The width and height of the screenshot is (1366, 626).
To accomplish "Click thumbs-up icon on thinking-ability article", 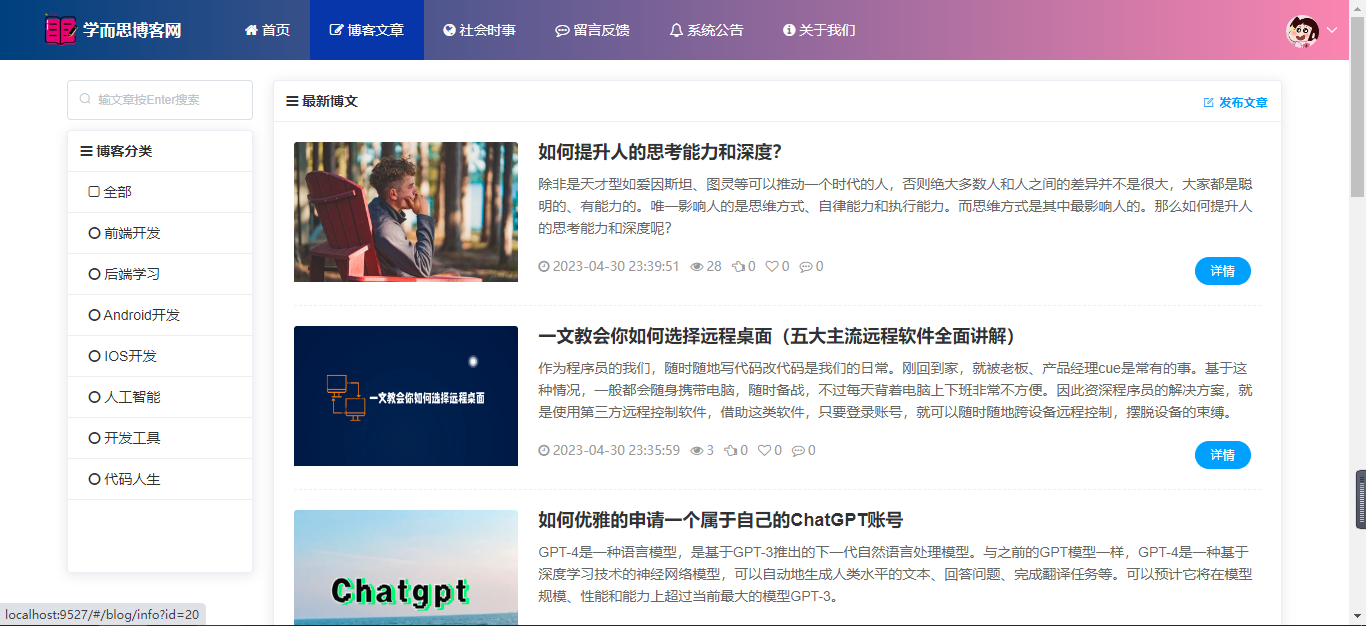I will [x=738, y=267].
